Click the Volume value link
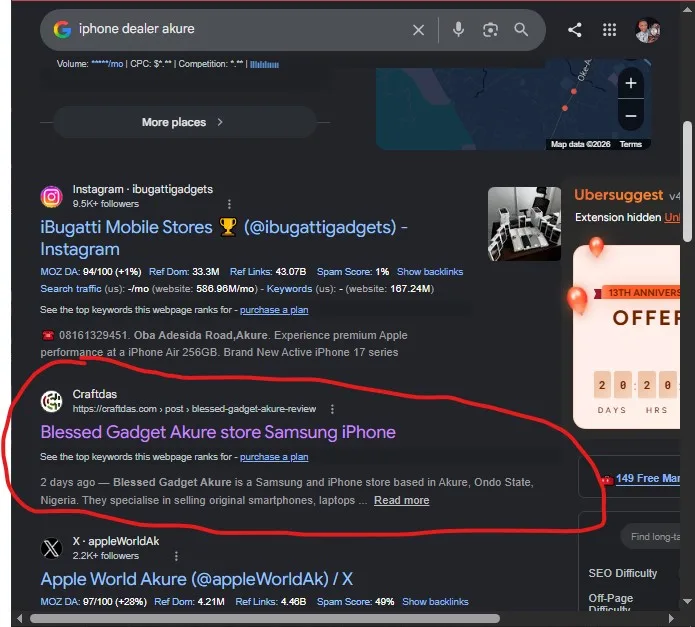This screenshot has width=695, height=627. 107,64
